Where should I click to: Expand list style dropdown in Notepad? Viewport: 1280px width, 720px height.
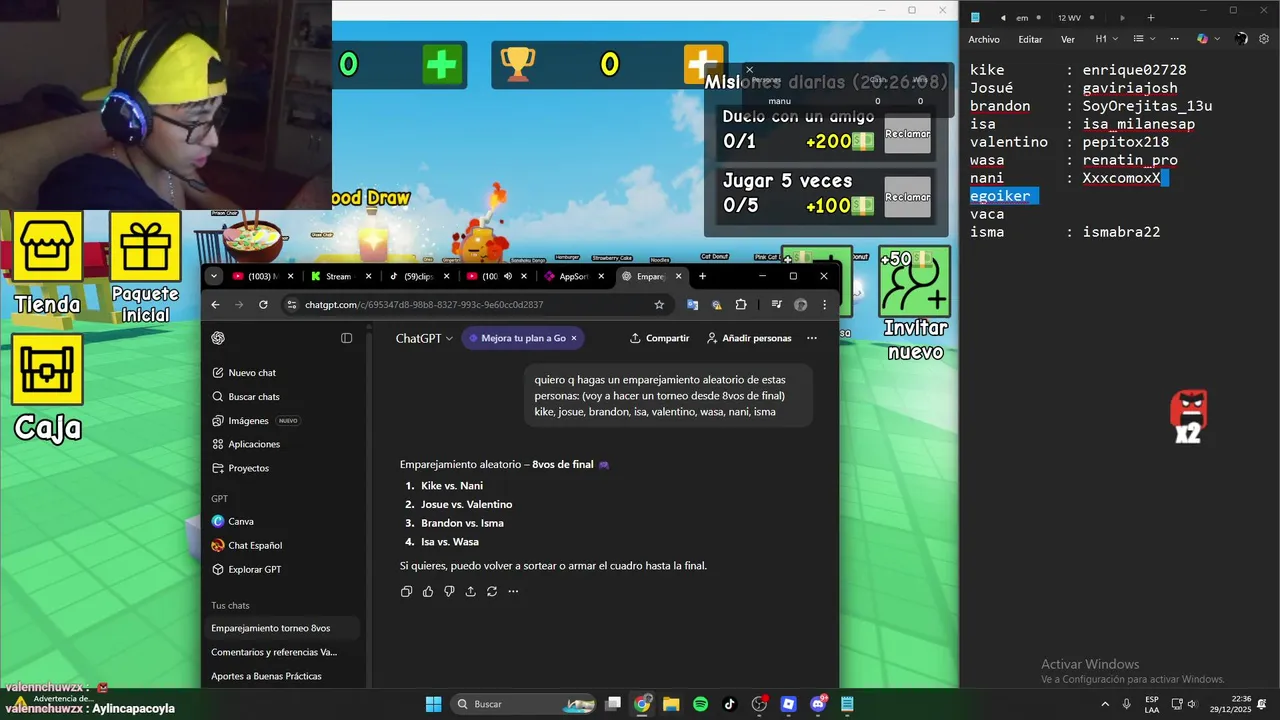tap(1144, 39)
